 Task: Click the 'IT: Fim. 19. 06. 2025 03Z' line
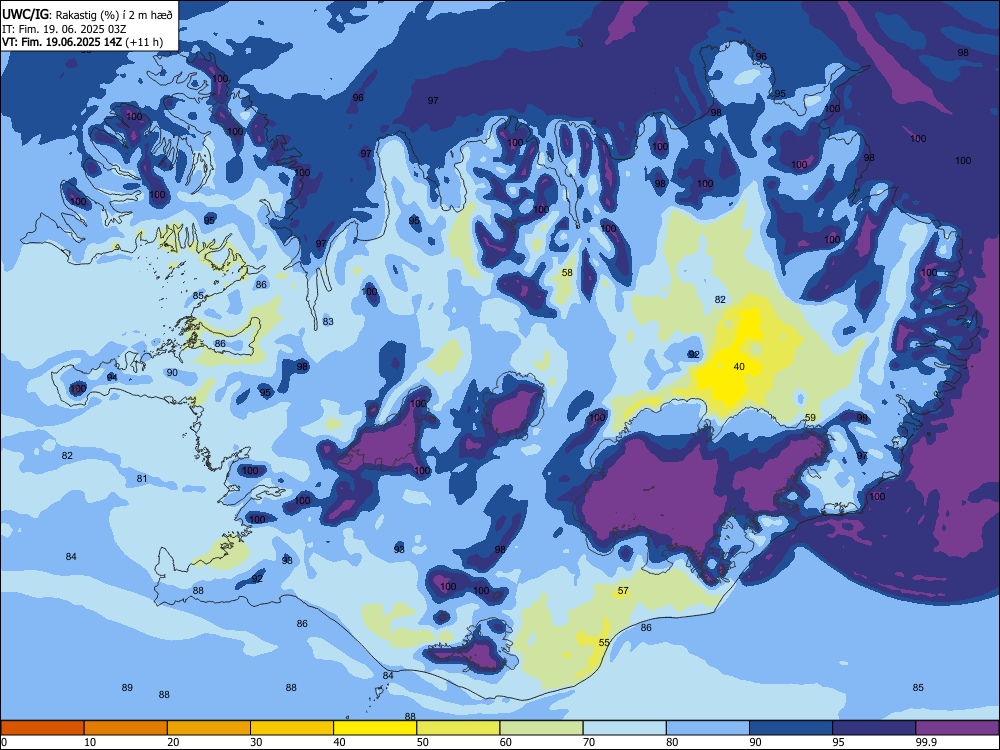(64, 29)
